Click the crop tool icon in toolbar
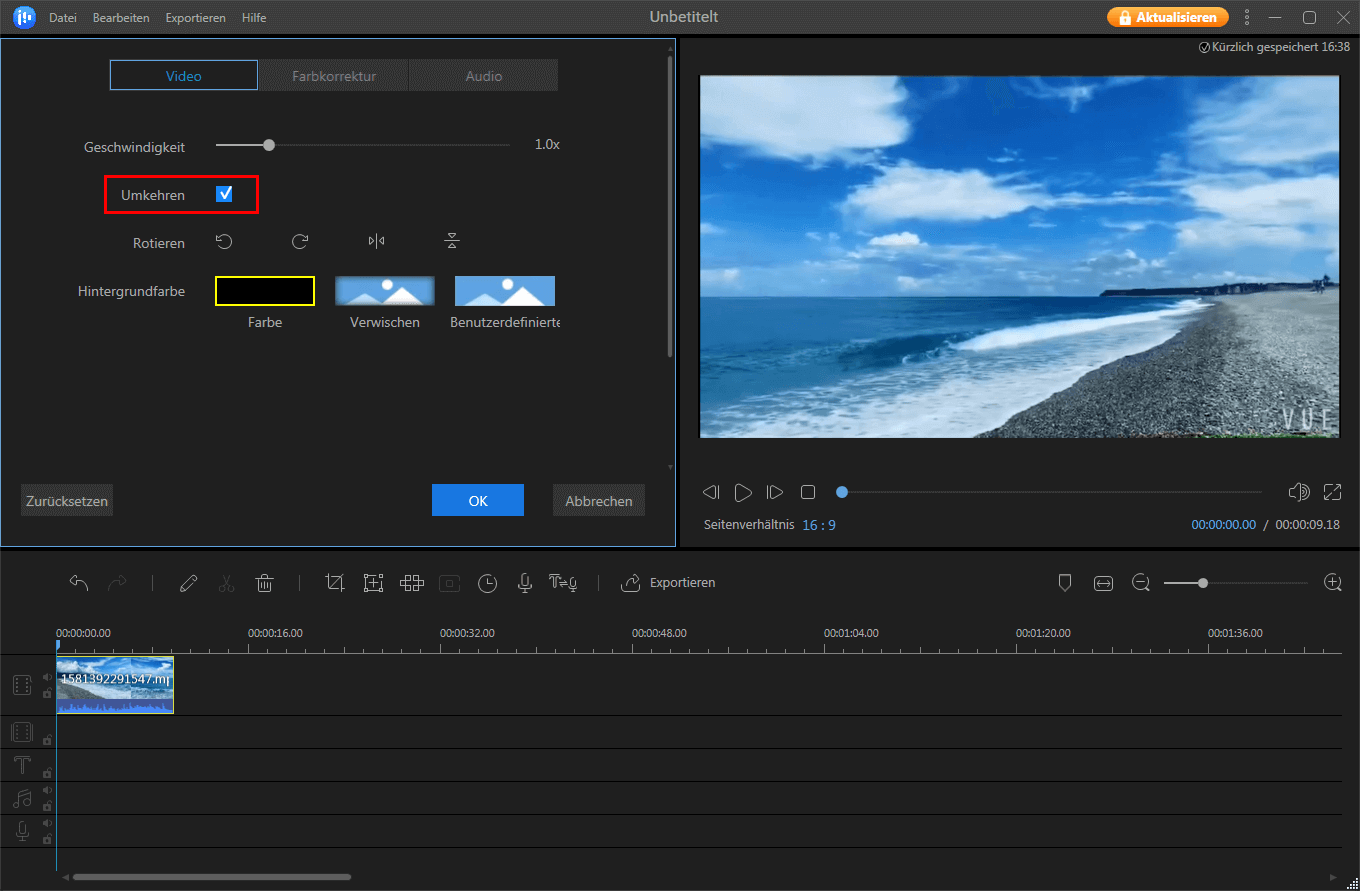 [335, 583]
